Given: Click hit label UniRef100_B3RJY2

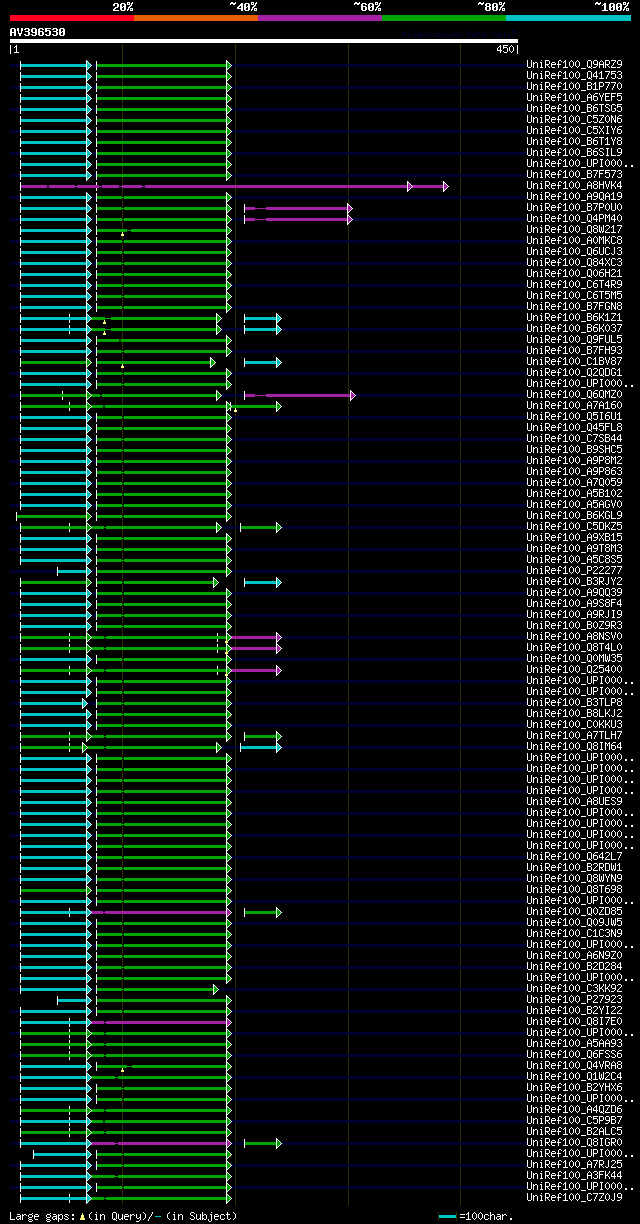Looking at the screenshot, I should click(x=574, y=582).
